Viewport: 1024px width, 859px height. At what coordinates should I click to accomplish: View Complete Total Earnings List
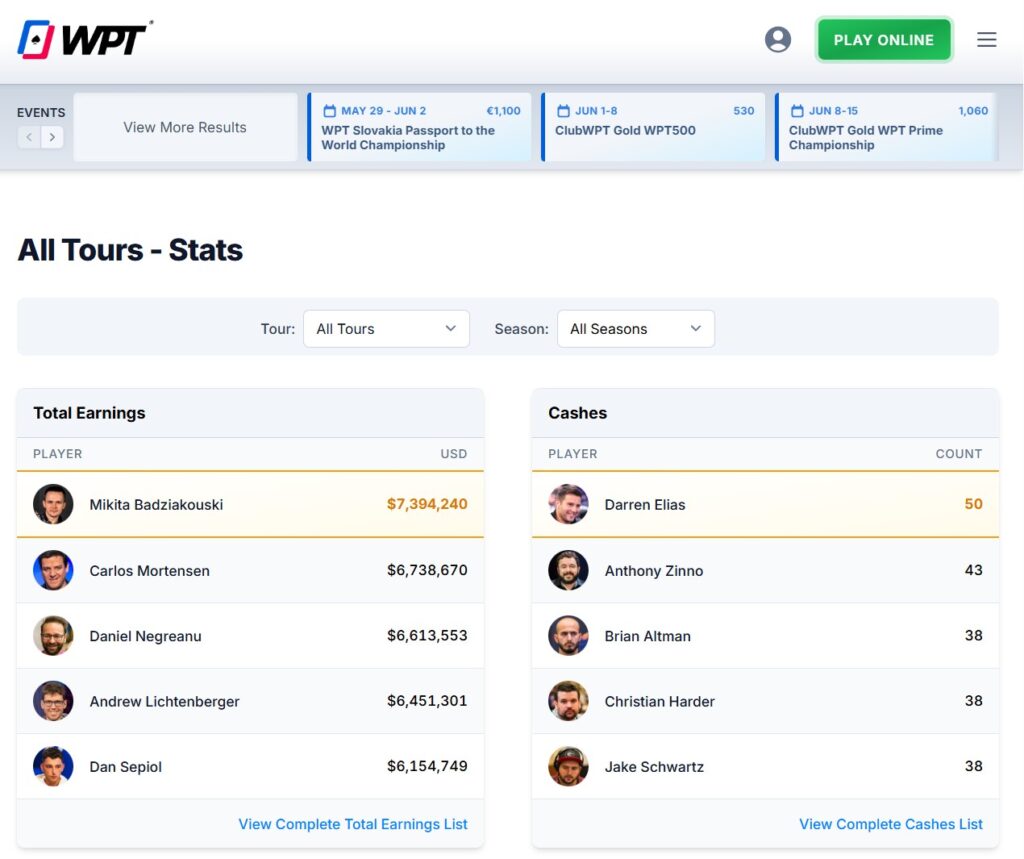(x=353, y=824)
